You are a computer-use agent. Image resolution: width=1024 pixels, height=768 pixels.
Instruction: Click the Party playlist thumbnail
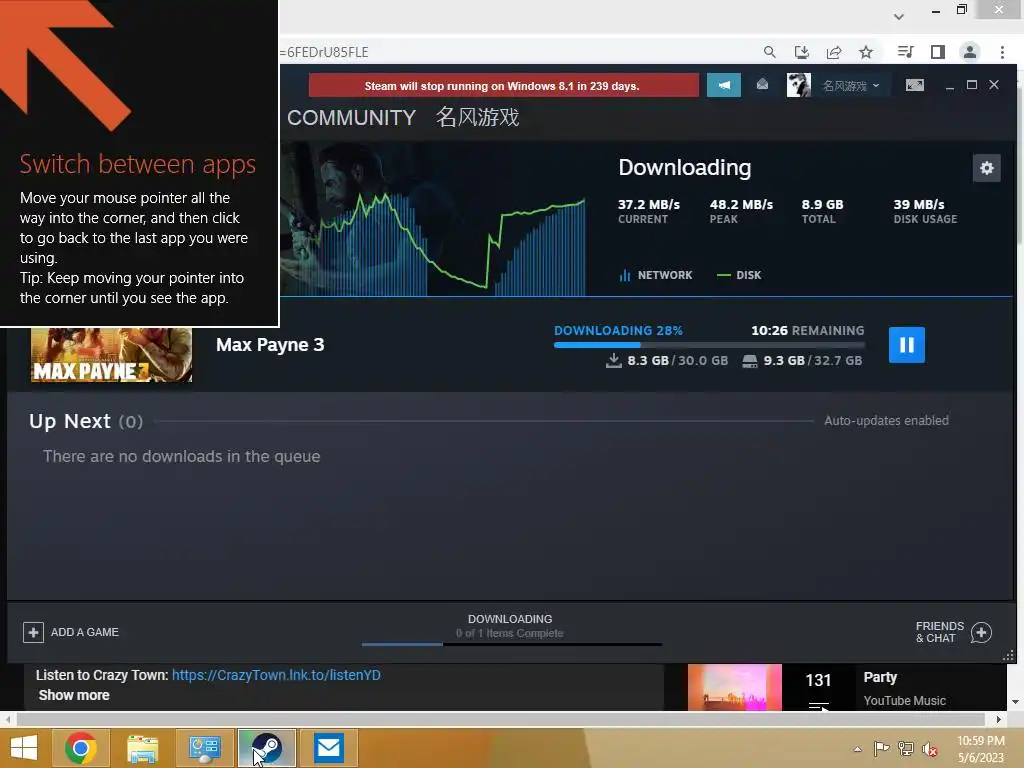[x=734, y=687]
